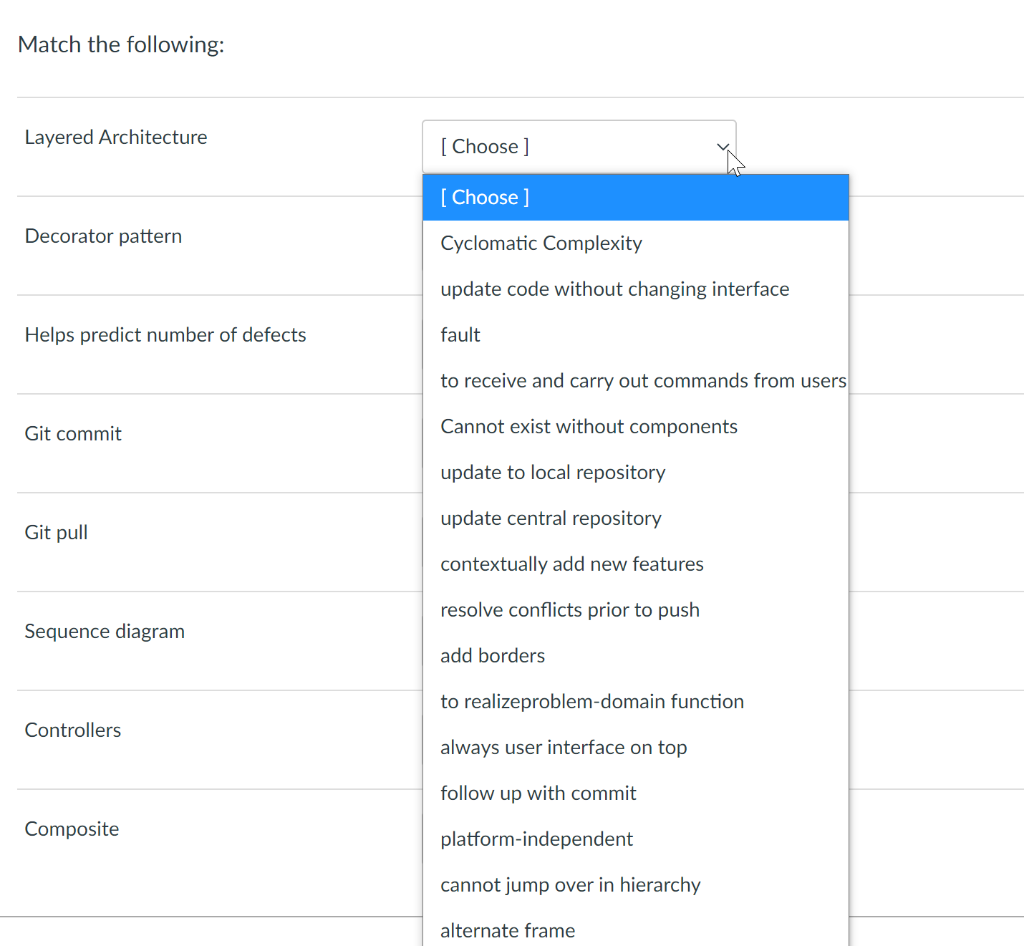Pick 'update central repository' option
This screenshot has width=1024, height=946.
tap(551, 518)
